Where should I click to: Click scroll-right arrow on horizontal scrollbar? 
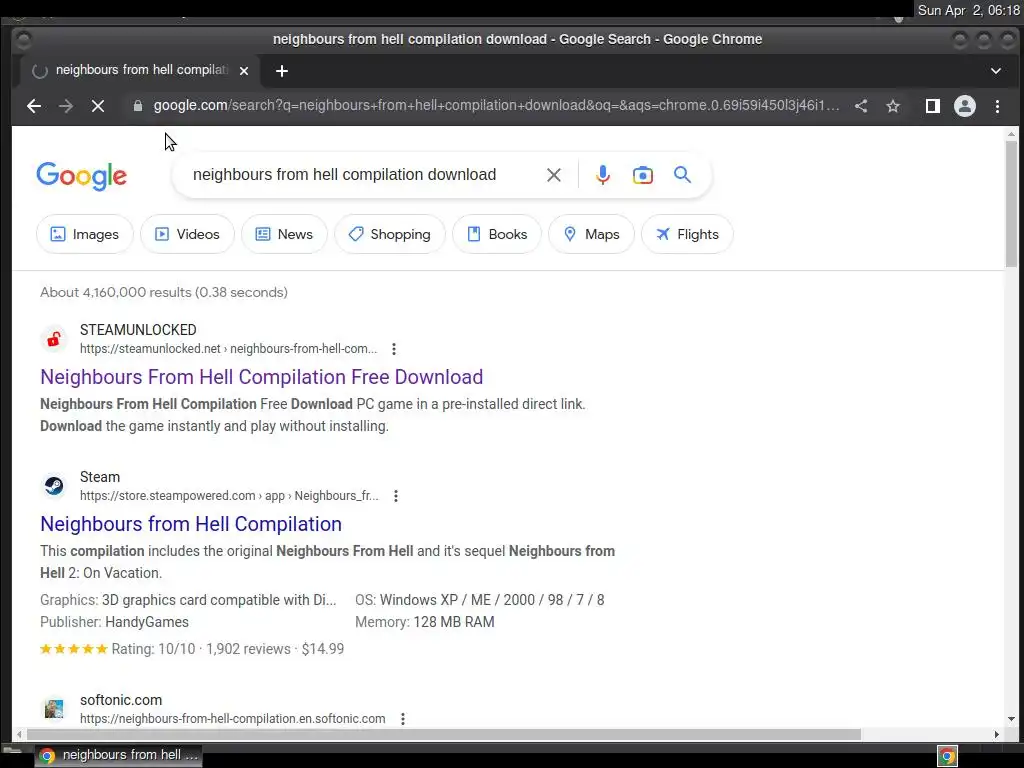pyautogui.click(x=997, y=735)
